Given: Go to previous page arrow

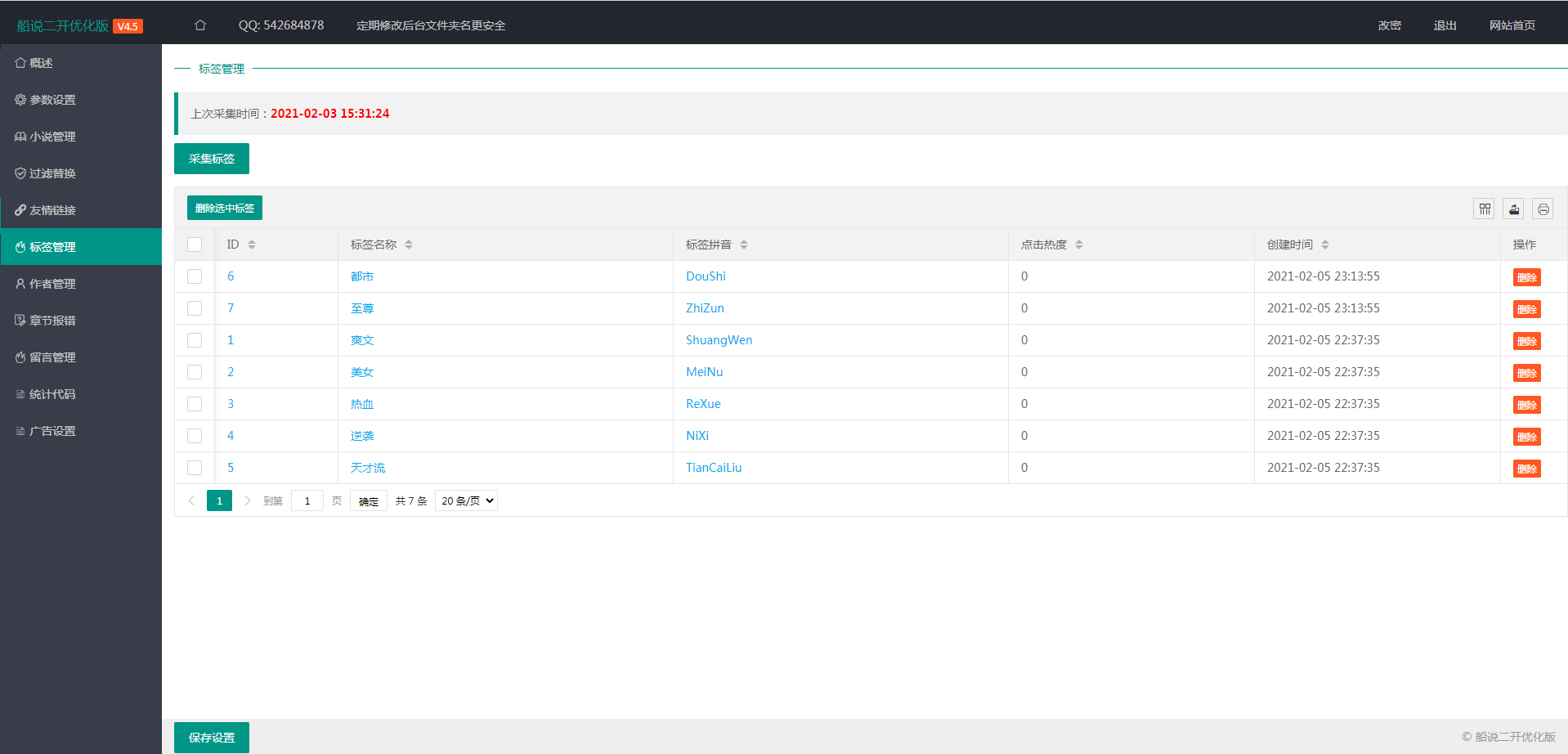Looking at the screenshot, I should pos(191,500).
